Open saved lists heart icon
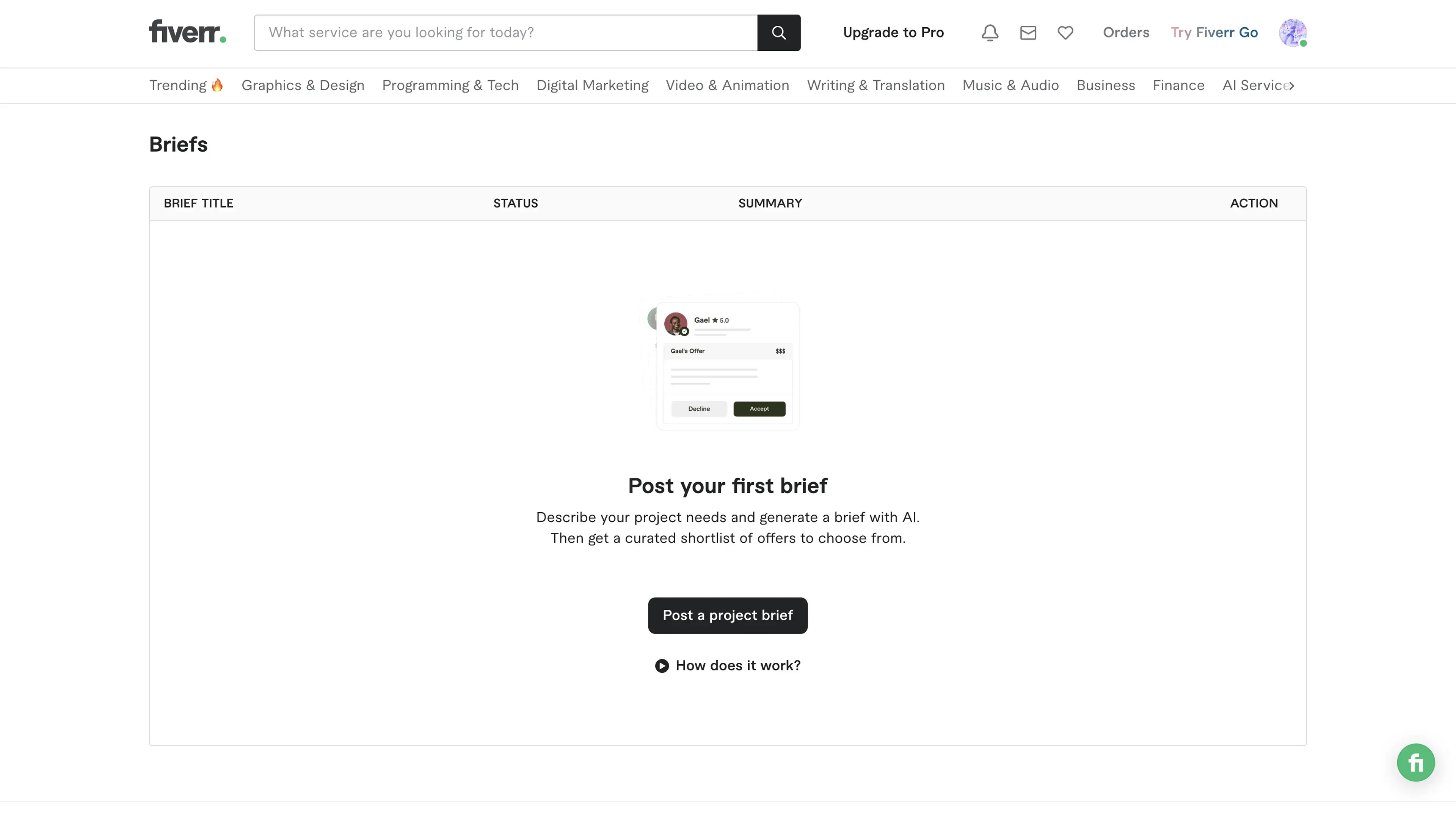Viewport: 1456px width, 819px height. pyautogui.click(x=1065, y=33)
